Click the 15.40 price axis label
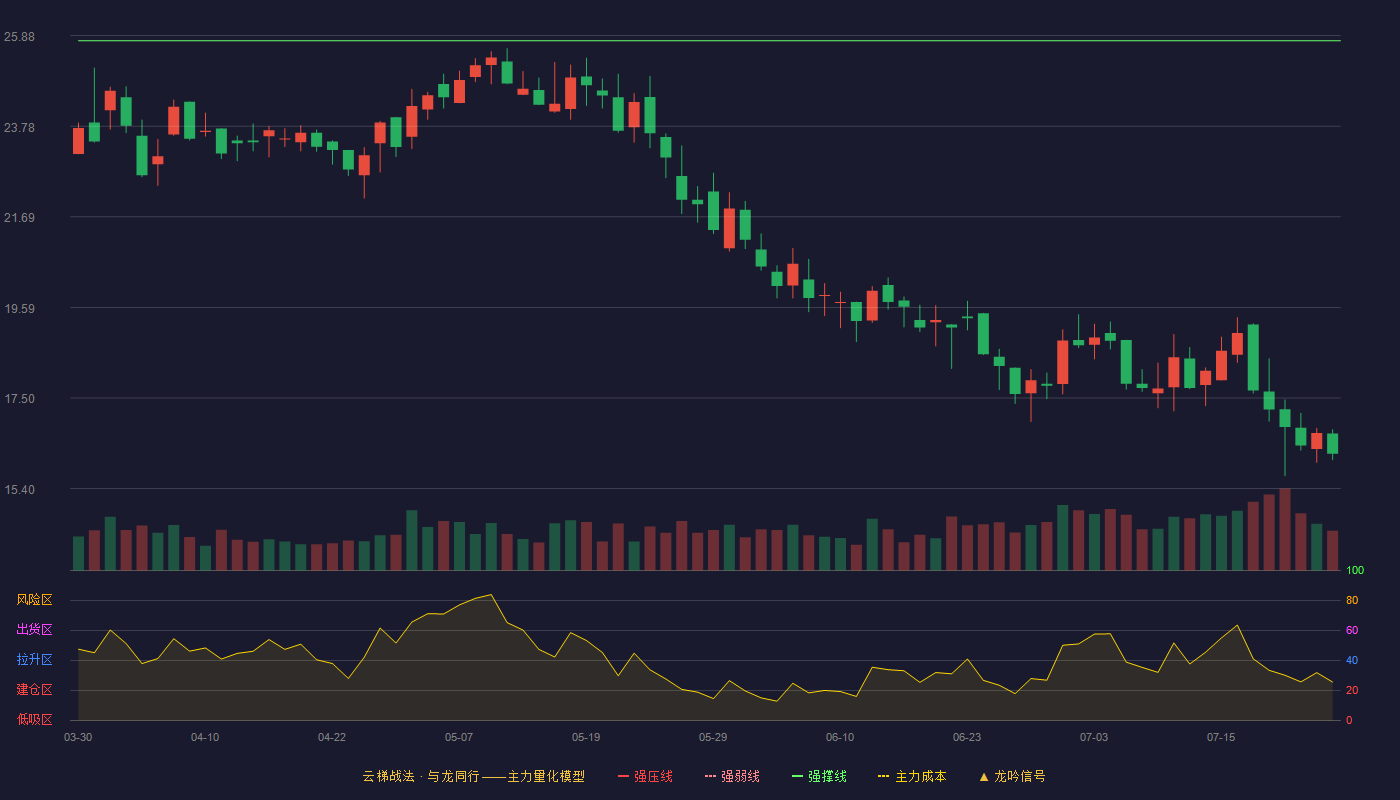Screen dimensions: 1400x800 pyautogui.click(x=19, y=490)
